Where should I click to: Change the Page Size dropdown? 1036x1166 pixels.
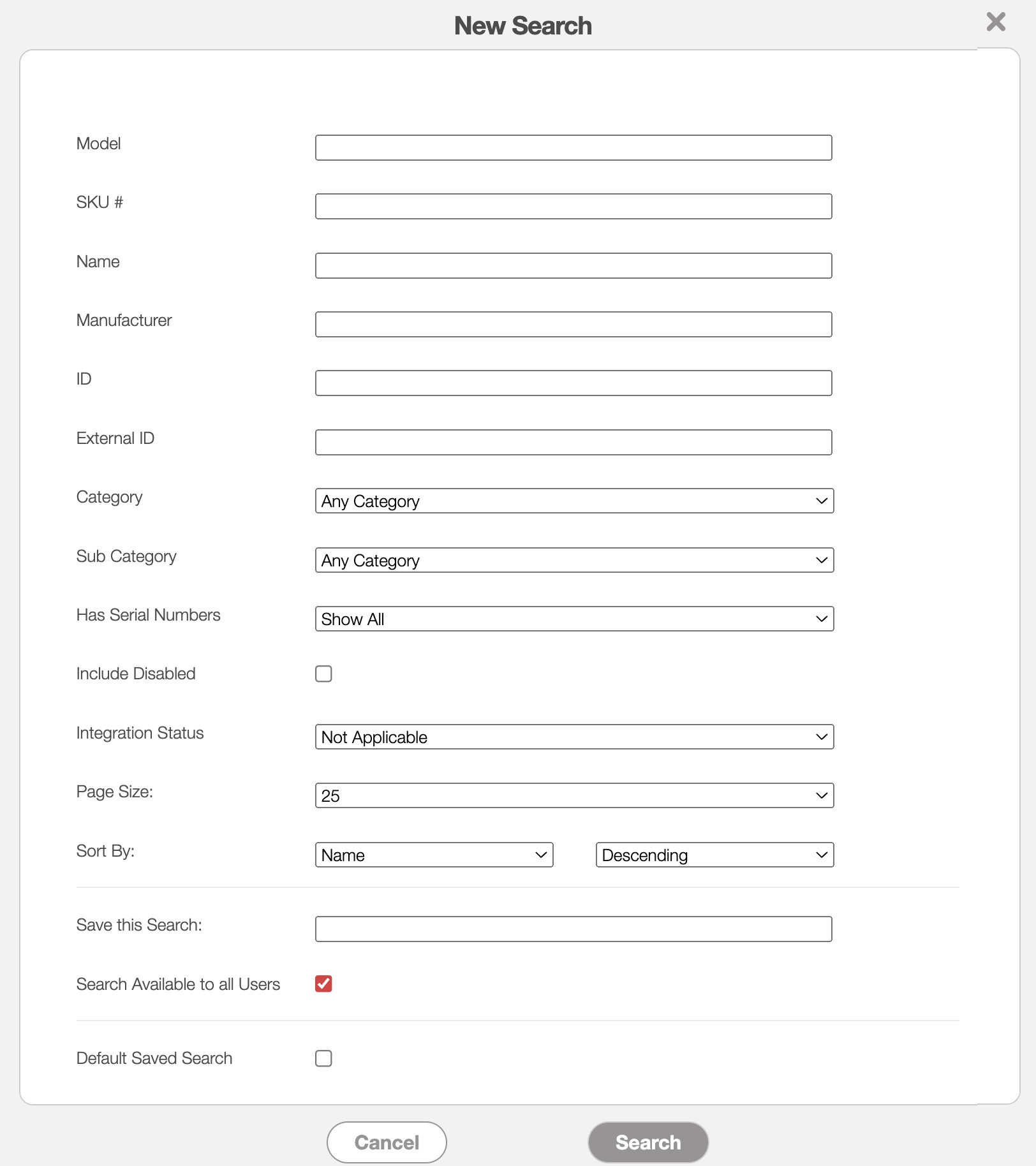point(573,796)
